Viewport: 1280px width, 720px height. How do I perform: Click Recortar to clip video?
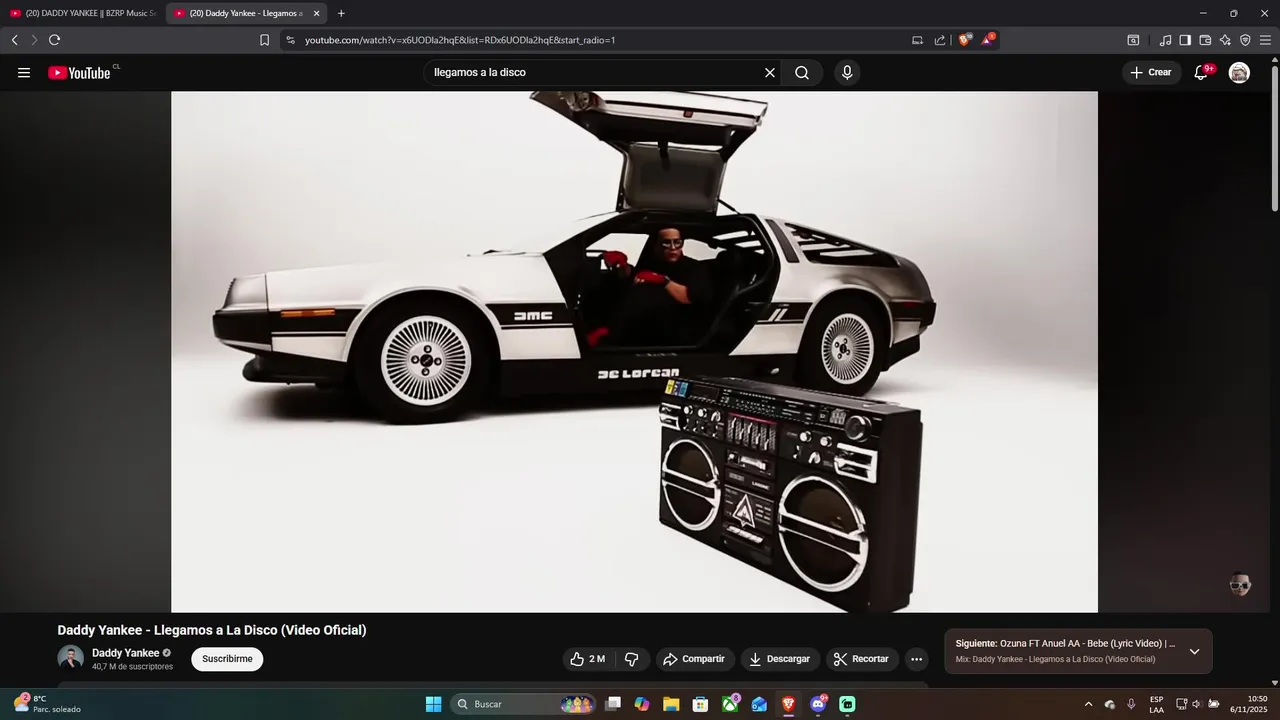[x=861, y=659]
